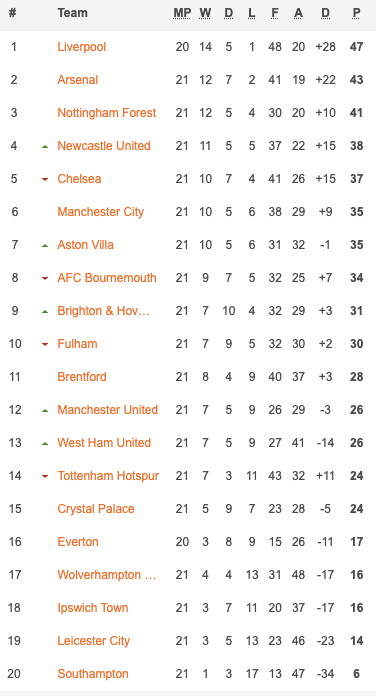
Task: Click the F goals-for column header
Action: coord(275,13)
